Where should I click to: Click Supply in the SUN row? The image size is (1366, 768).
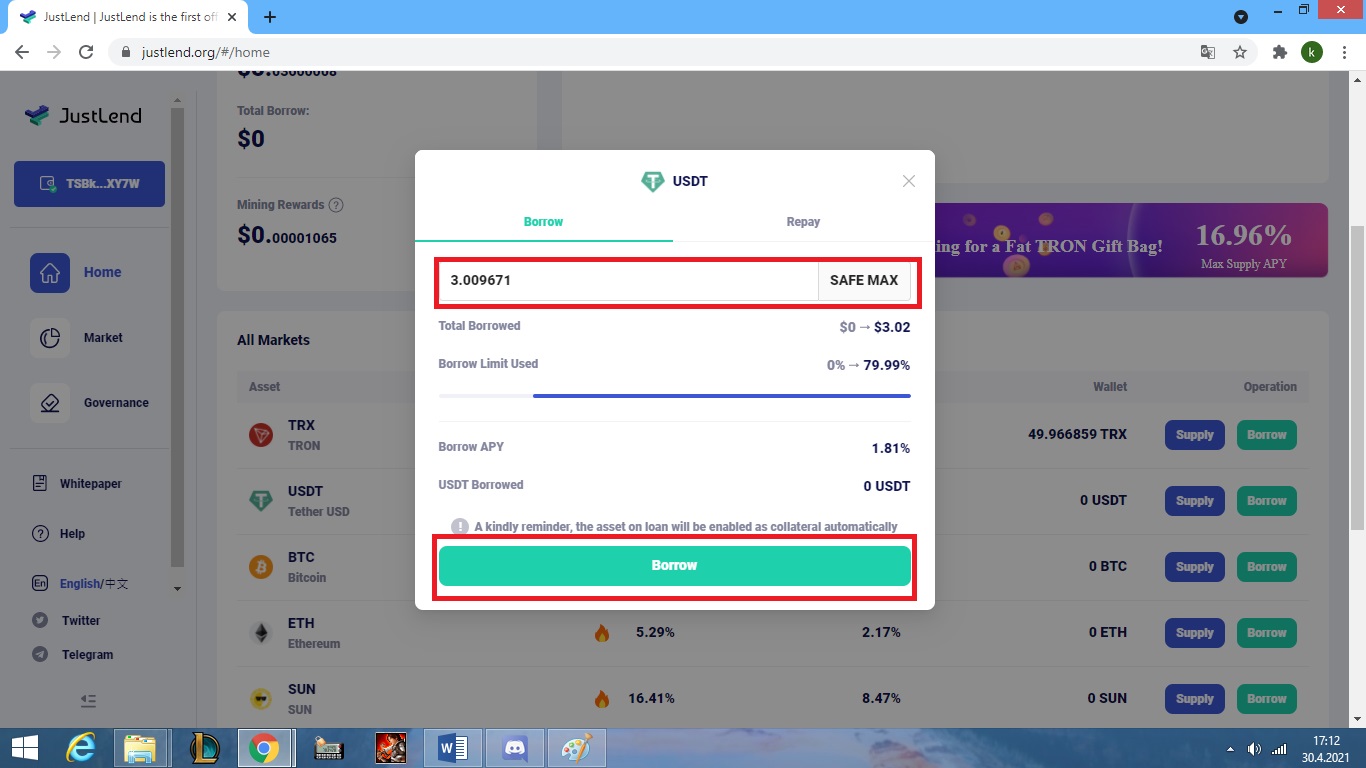(x=1194, y=699)
